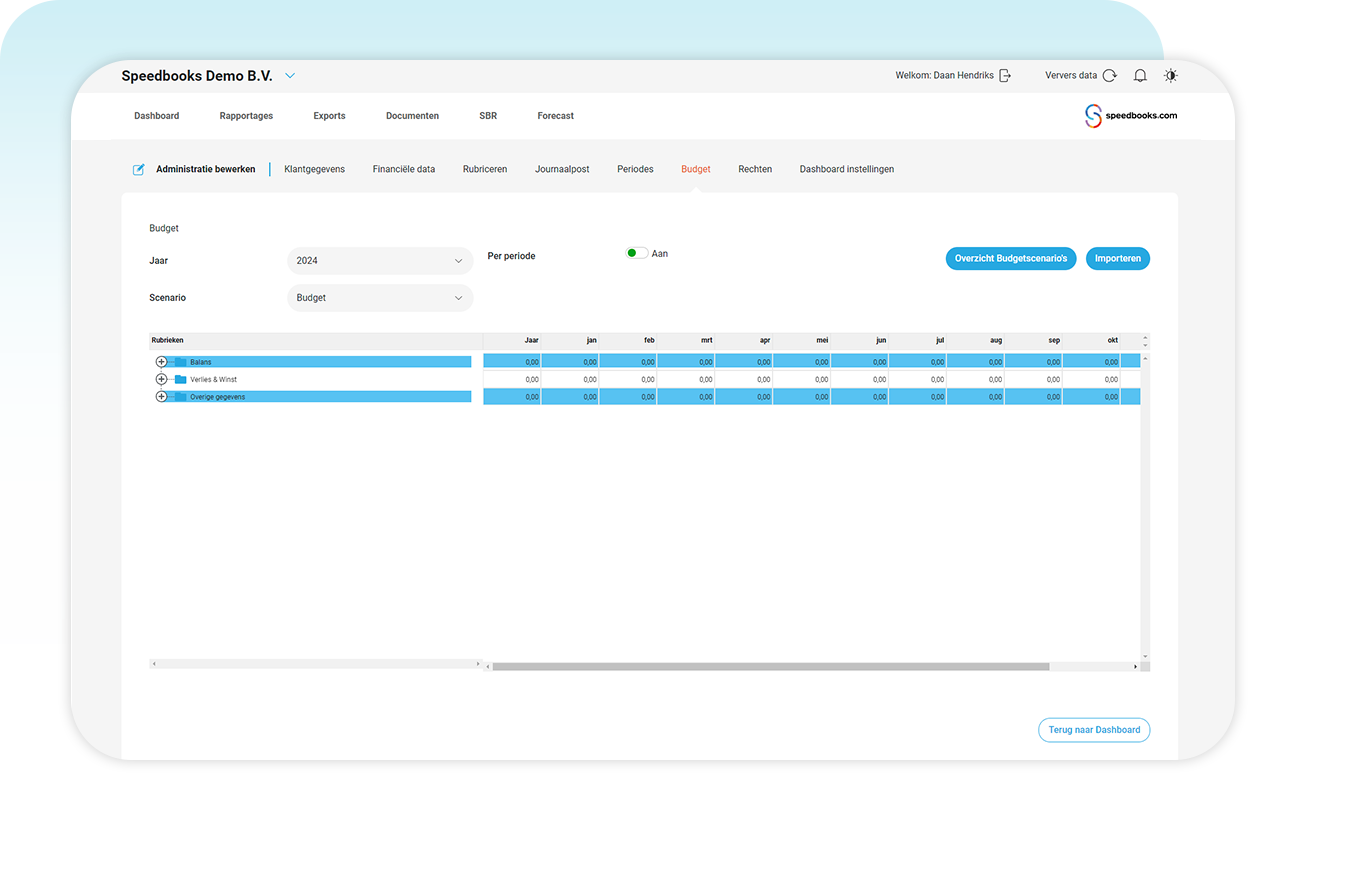Viewport: 1368px width, 894px height.
Task: Click the horizontal scrollbar under month columns
Action: tap(770, 666)
